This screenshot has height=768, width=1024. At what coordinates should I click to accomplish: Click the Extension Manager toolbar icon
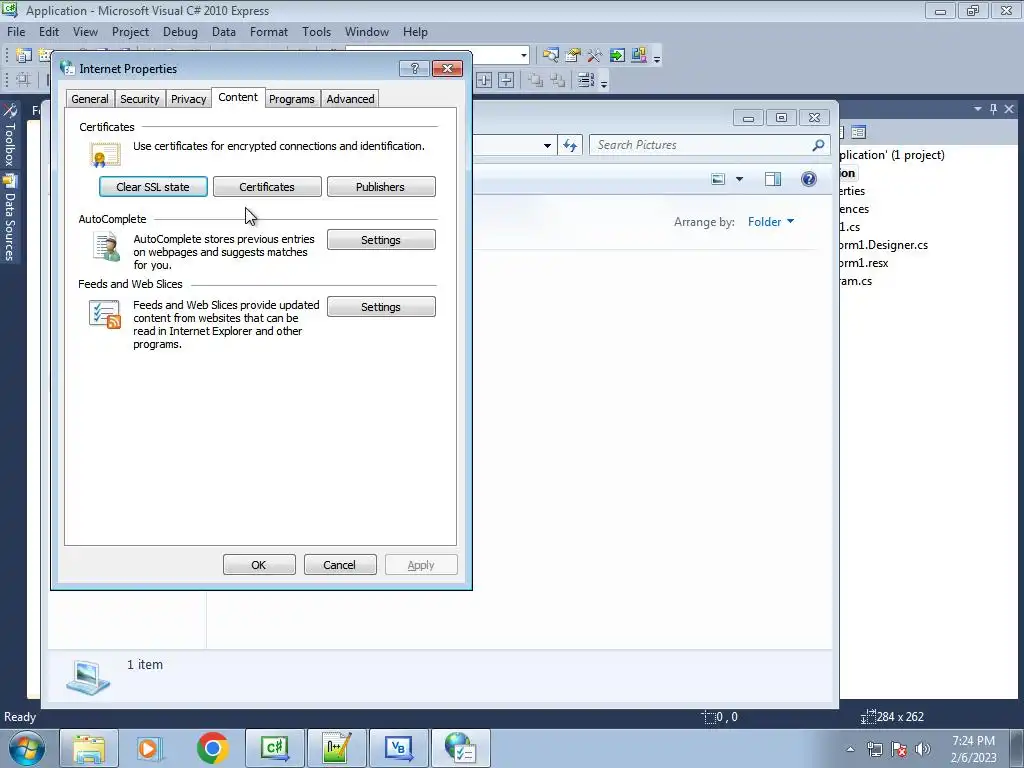(x=639, y=56)
